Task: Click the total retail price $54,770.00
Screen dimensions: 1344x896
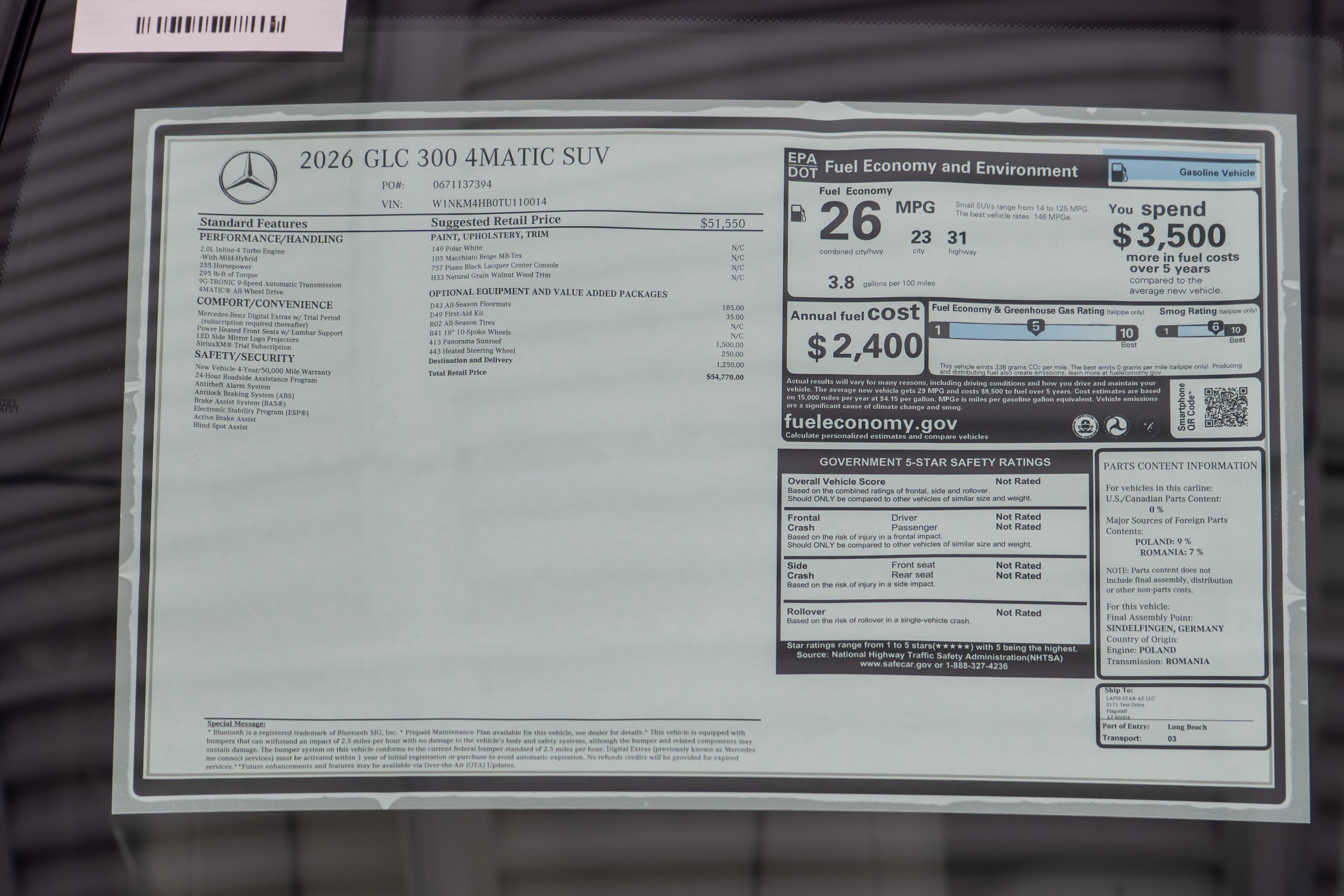Action: [x=724, y=377]
